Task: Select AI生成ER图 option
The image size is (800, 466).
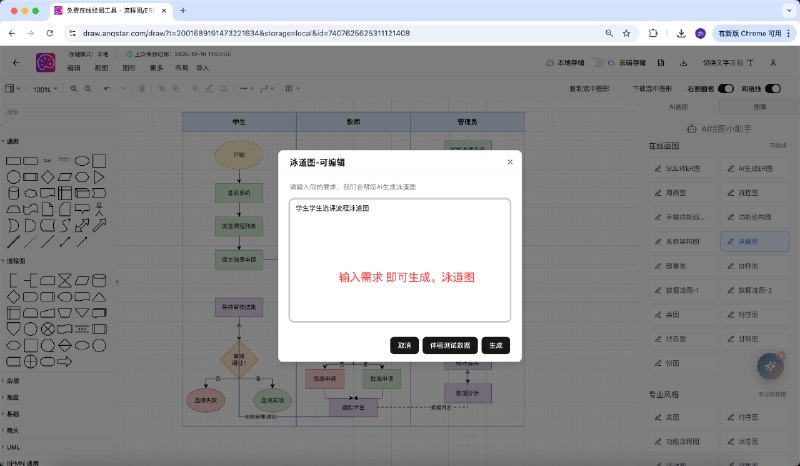Action: pyautogui.click(x=755, y=168)
